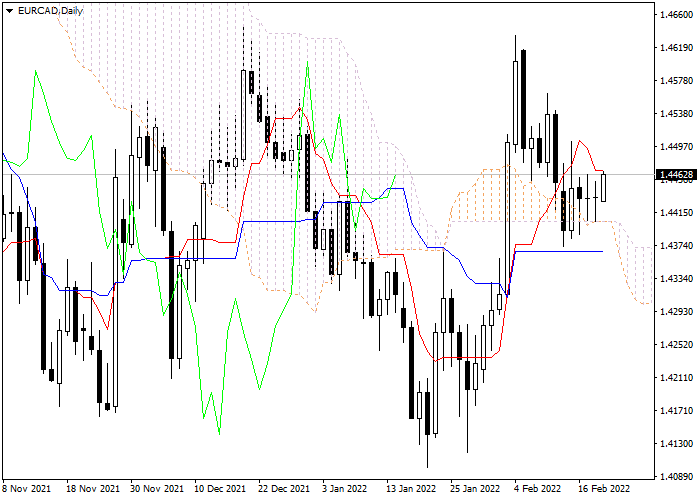Click price axis value 1.46190
The width and height of the screenshot is (700, 500).
click(676, 48)
